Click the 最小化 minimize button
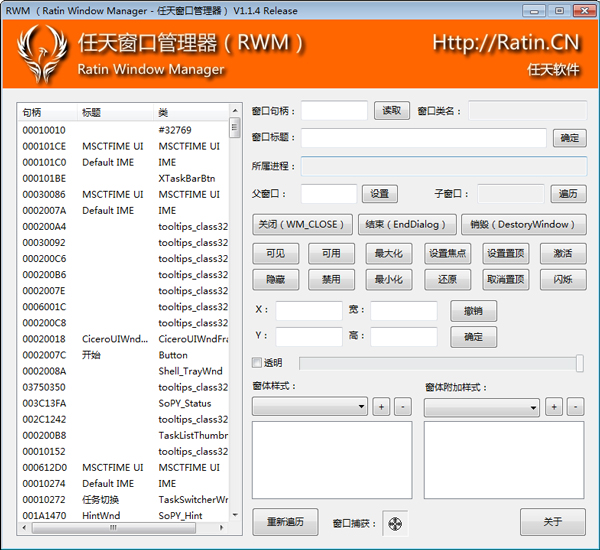600x550 pixels. tap(389, 279)
